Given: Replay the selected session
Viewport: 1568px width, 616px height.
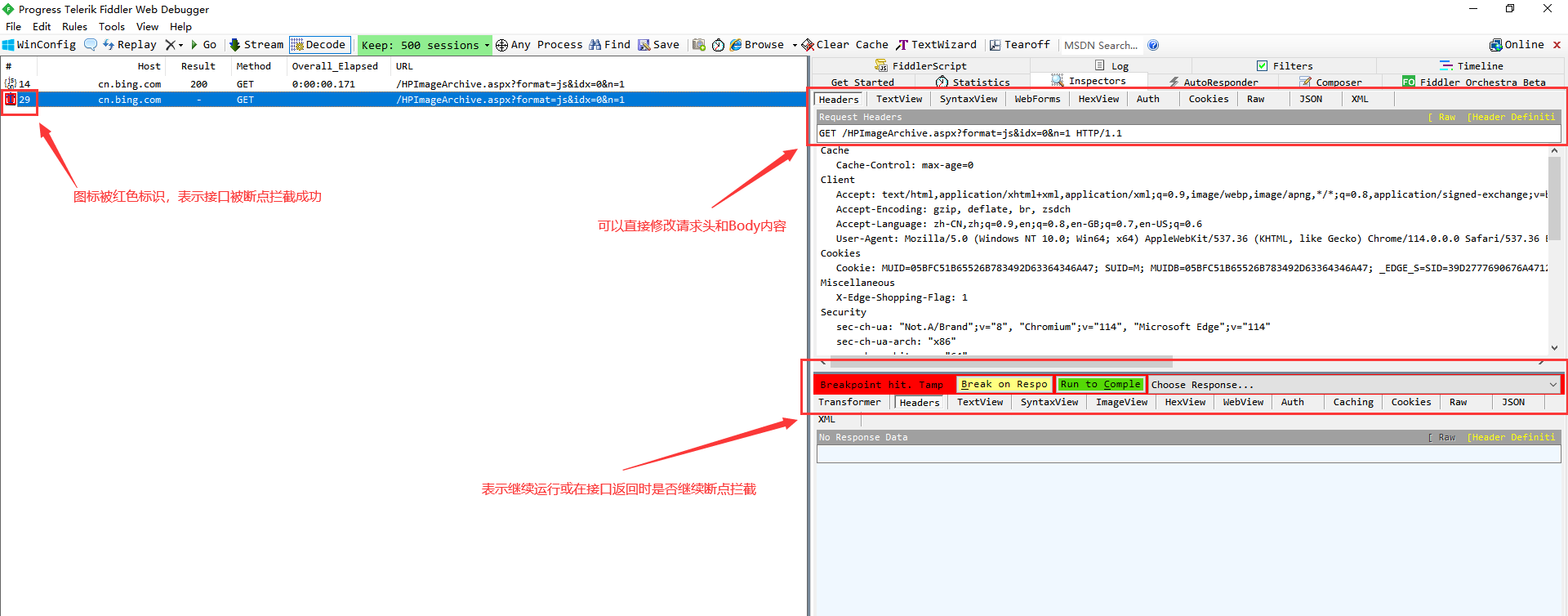Looking at the screenshot, I should pyautogui.click(x=130, y=45).
